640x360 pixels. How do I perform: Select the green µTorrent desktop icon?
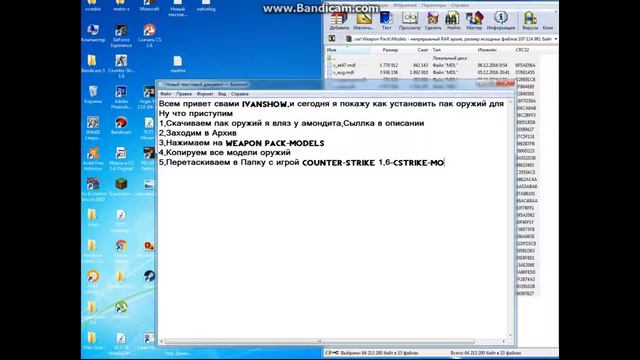pyautogui.click(x=121, y=309)
